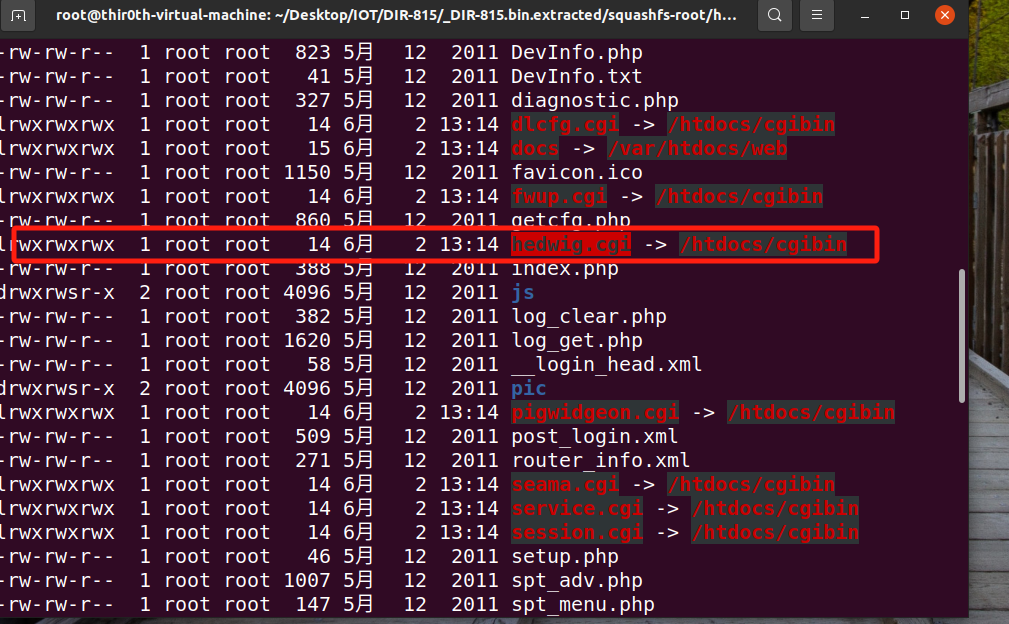Click the hedwig.cgi symlink name
Image resolution: width=1009 pixels, height=624 pixels.
click(x=571, y=244)
